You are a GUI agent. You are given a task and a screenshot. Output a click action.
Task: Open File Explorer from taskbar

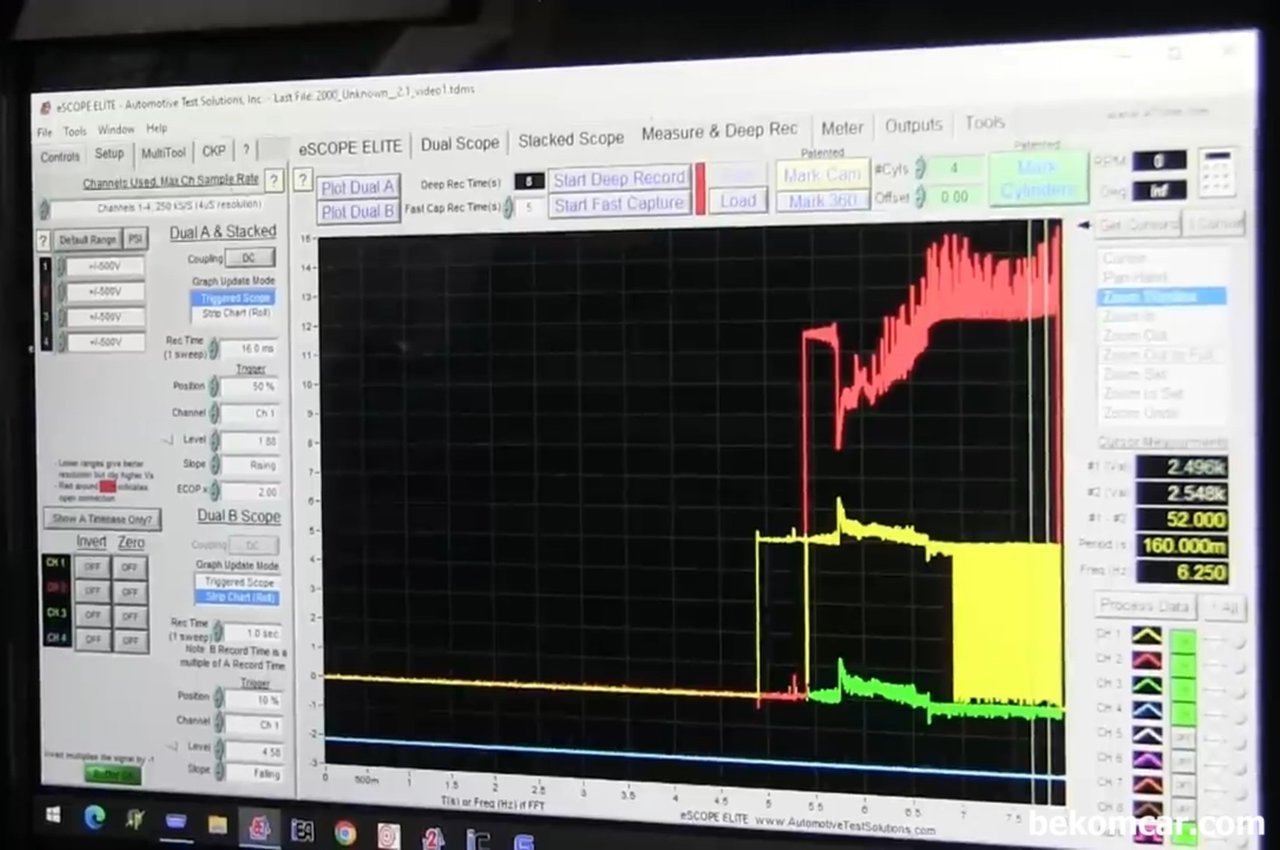[217, 824]
